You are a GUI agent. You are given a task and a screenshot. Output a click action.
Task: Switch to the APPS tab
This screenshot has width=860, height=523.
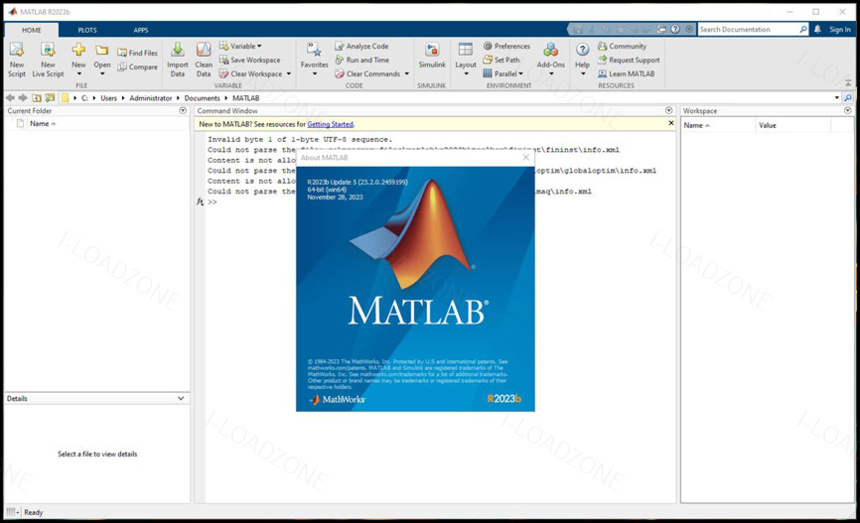pyautogui.click(x=141, y=30)
